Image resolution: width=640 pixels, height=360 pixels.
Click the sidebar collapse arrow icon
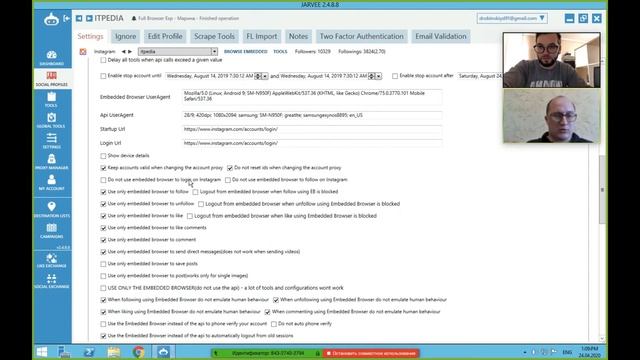coord(67,18)
